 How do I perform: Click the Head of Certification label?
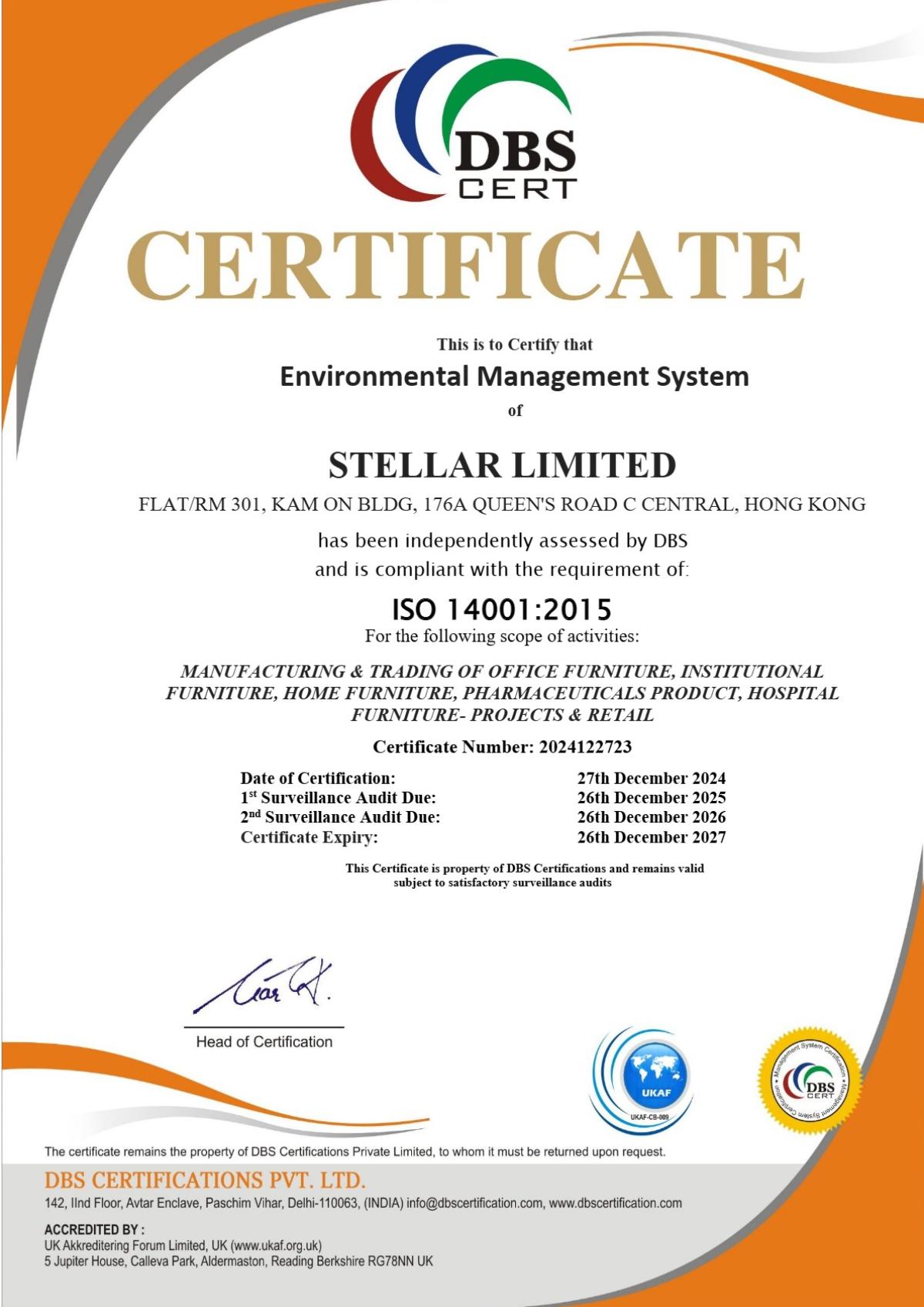coord(264,1042)
